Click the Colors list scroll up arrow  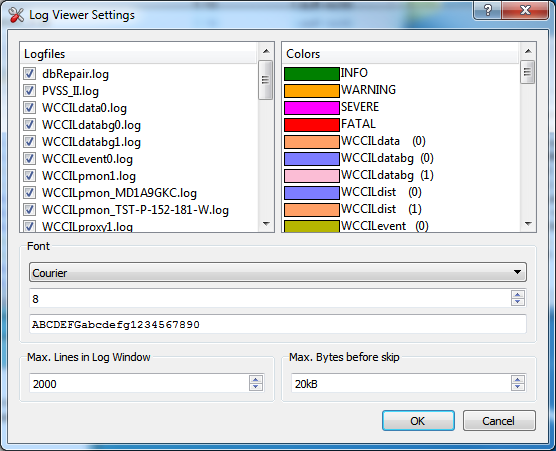coord(528,51)
